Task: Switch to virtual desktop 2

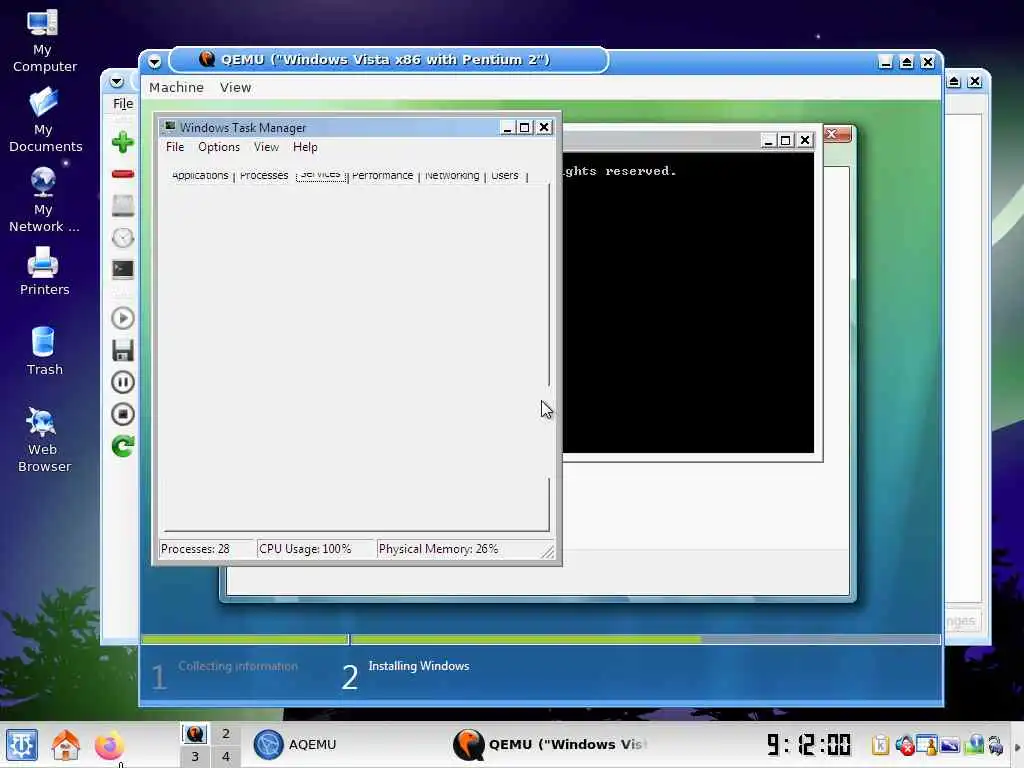Action: [x=225, y=733]
